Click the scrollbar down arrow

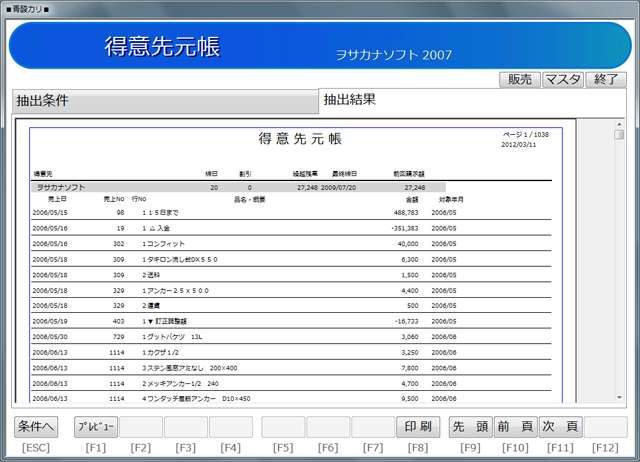(x=619, y=398)
